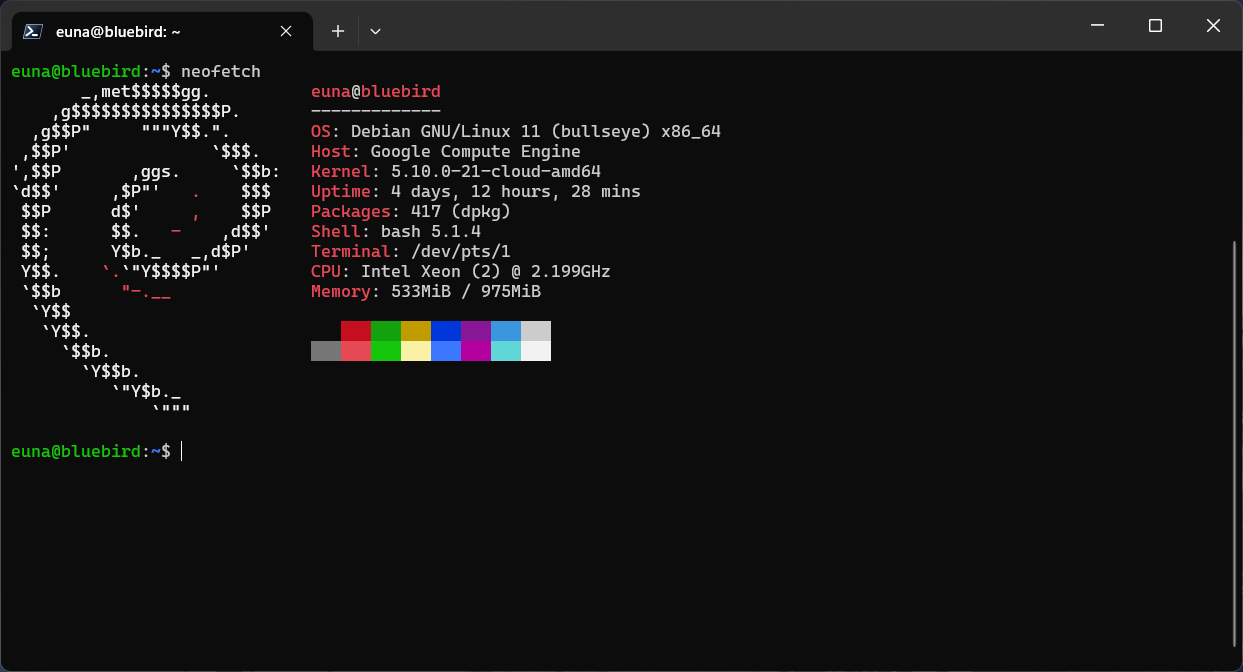
Task: Click the bright red color block, lower row
Action: click(x=356, y=351)
